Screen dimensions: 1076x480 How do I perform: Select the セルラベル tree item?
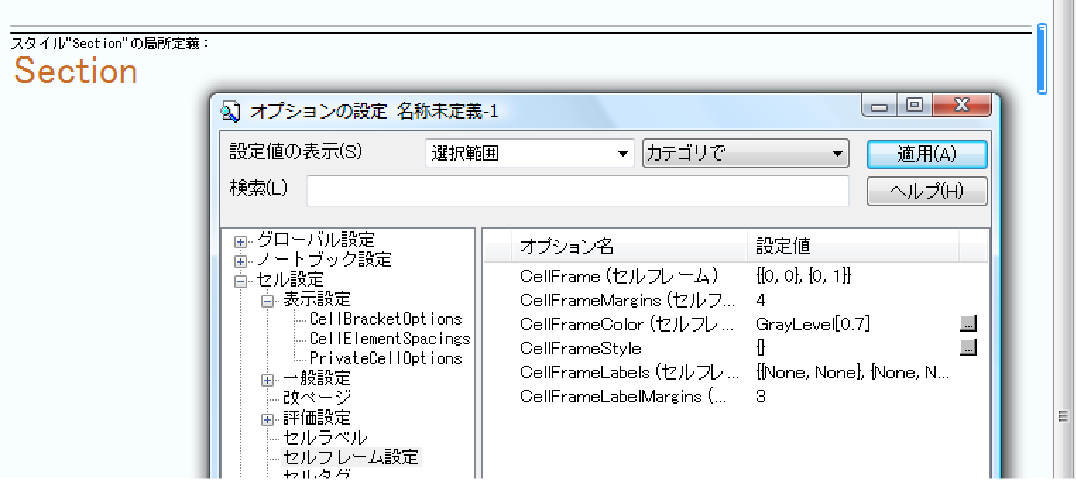pos(325,437)
